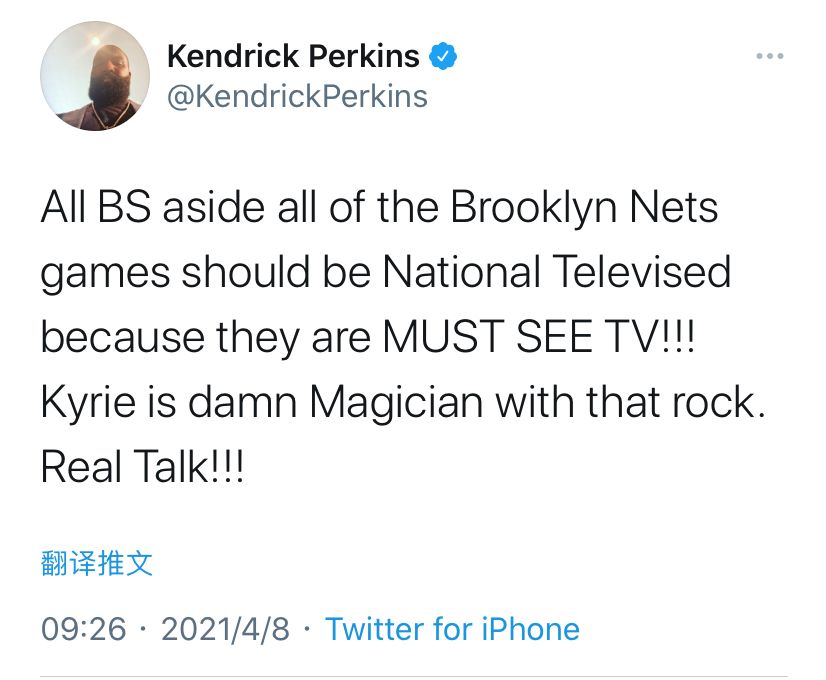Viewport: 826px width, 680px height.
Task: Click the word "Kyrie" in the tweet
Action: coord(88,403)
